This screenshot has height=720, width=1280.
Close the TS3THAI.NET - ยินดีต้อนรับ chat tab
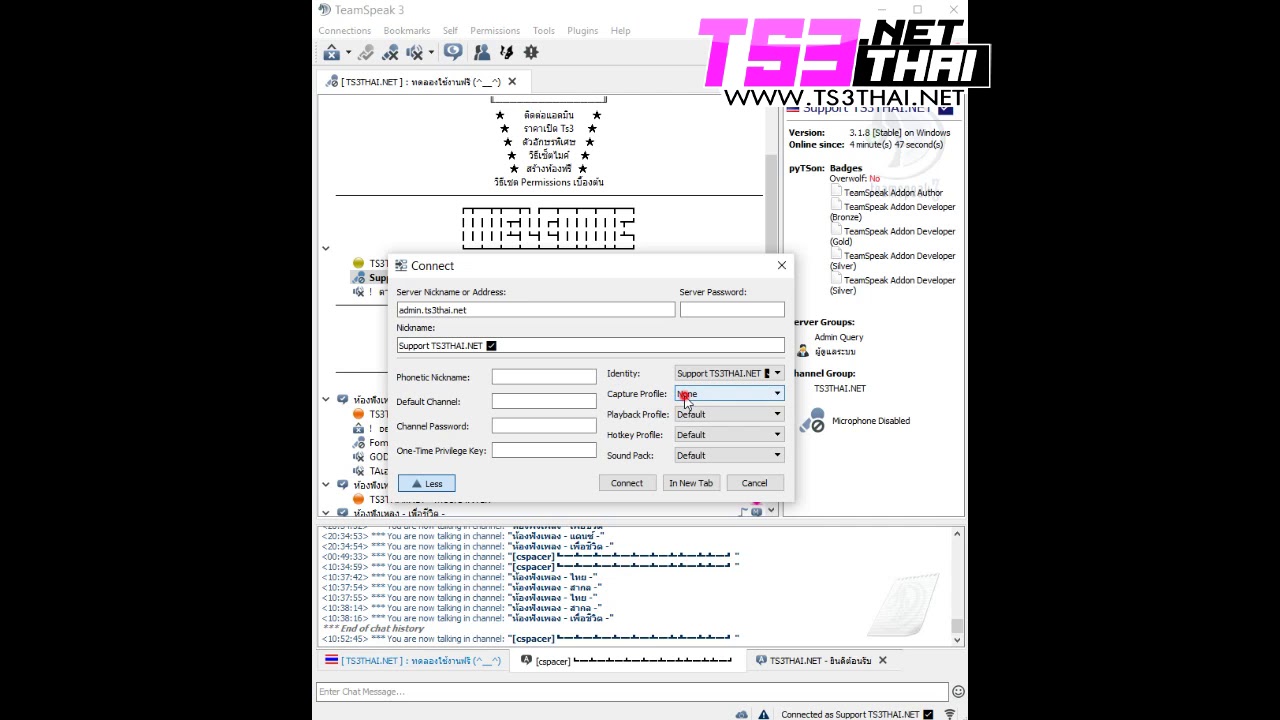coord(882,660)
